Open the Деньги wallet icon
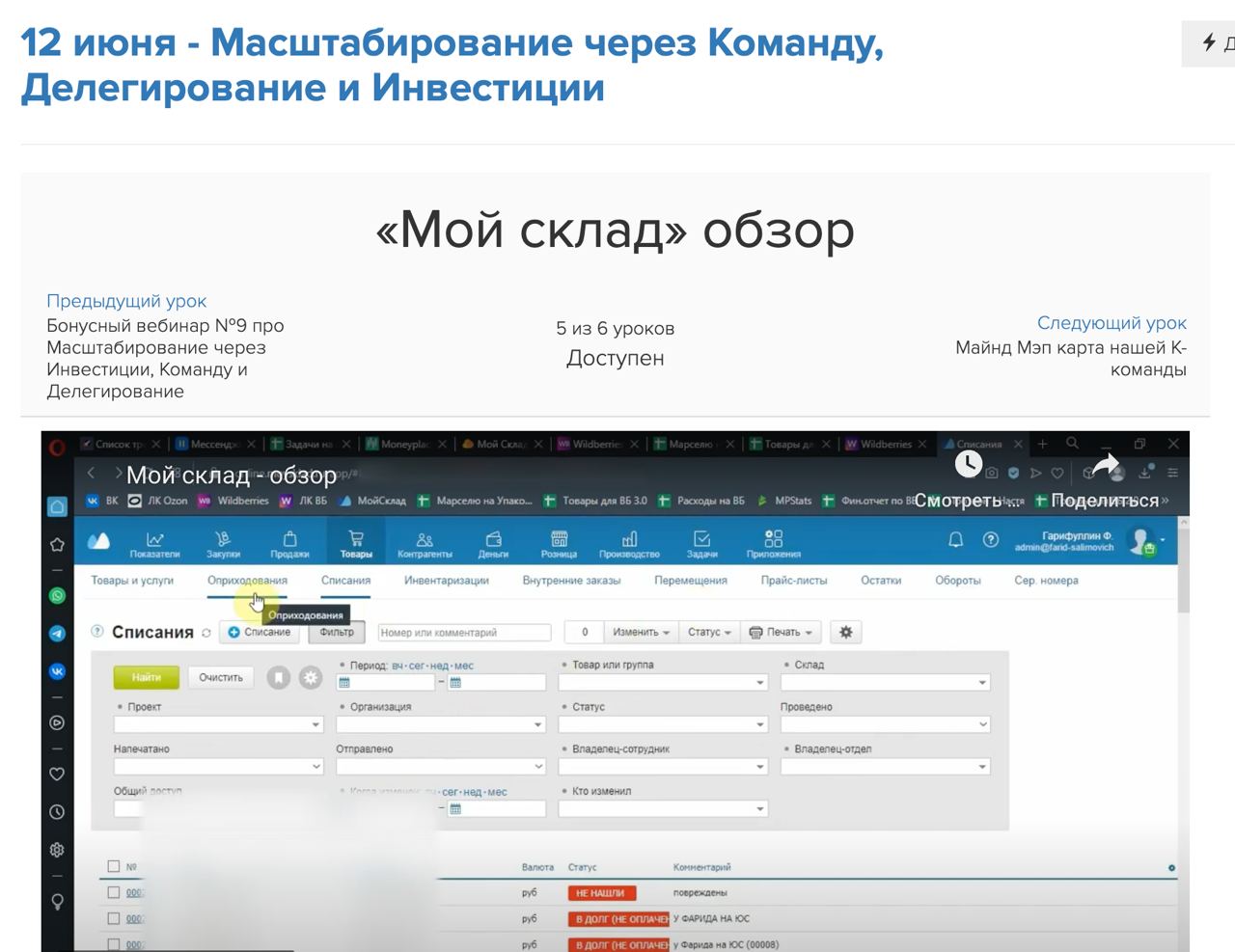Screen dimensions: 1235x952 point(493,544)
